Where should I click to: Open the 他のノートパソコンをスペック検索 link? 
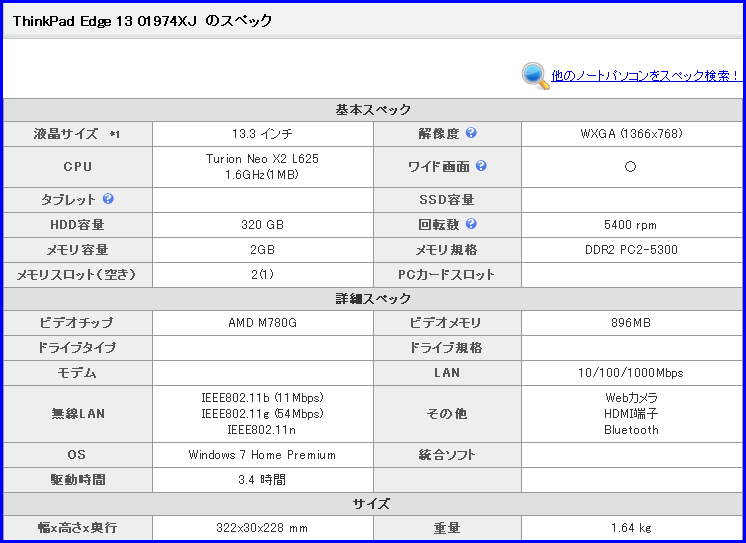(x=645, y=75)
